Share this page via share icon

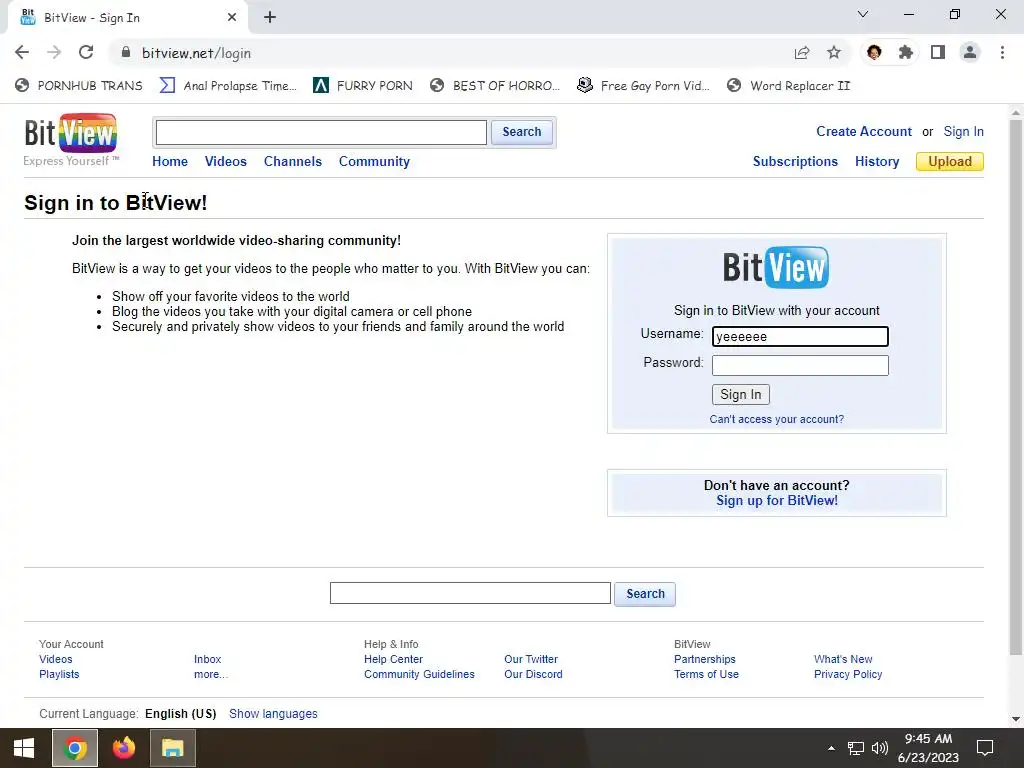click(x=802, y=52)
